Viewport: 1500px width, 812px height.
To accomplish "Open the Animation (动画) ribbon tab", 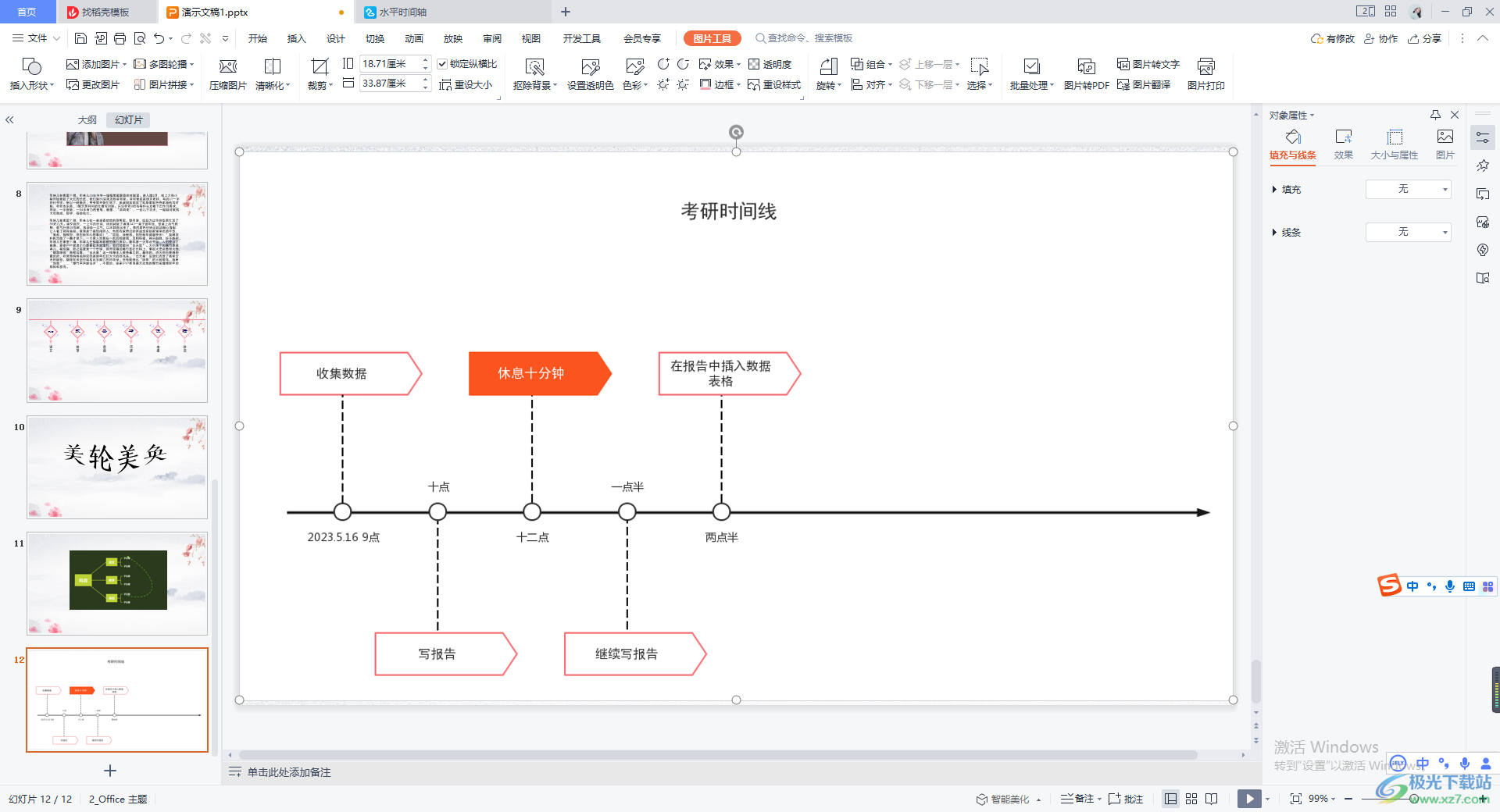I will tap(414, 38).
